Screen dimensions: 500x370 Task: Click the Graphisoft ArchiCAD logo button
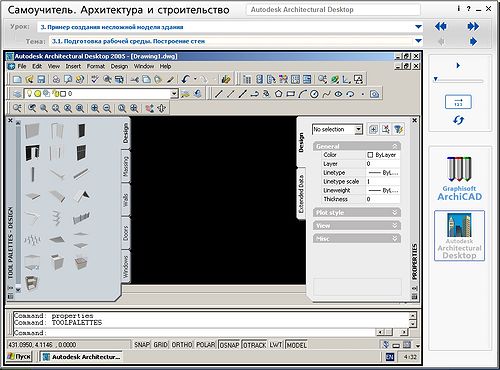(x=459, y=179)
